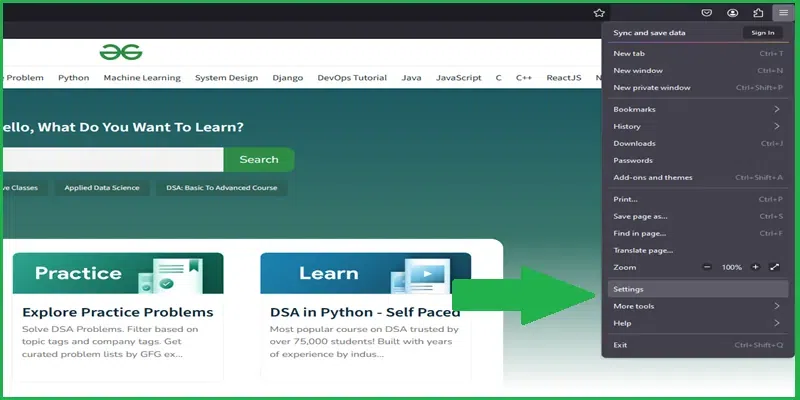Image resolution: width=800 pixels, height=400 pixels.
Task: Select Find in page...
Action: click(697, 233)
